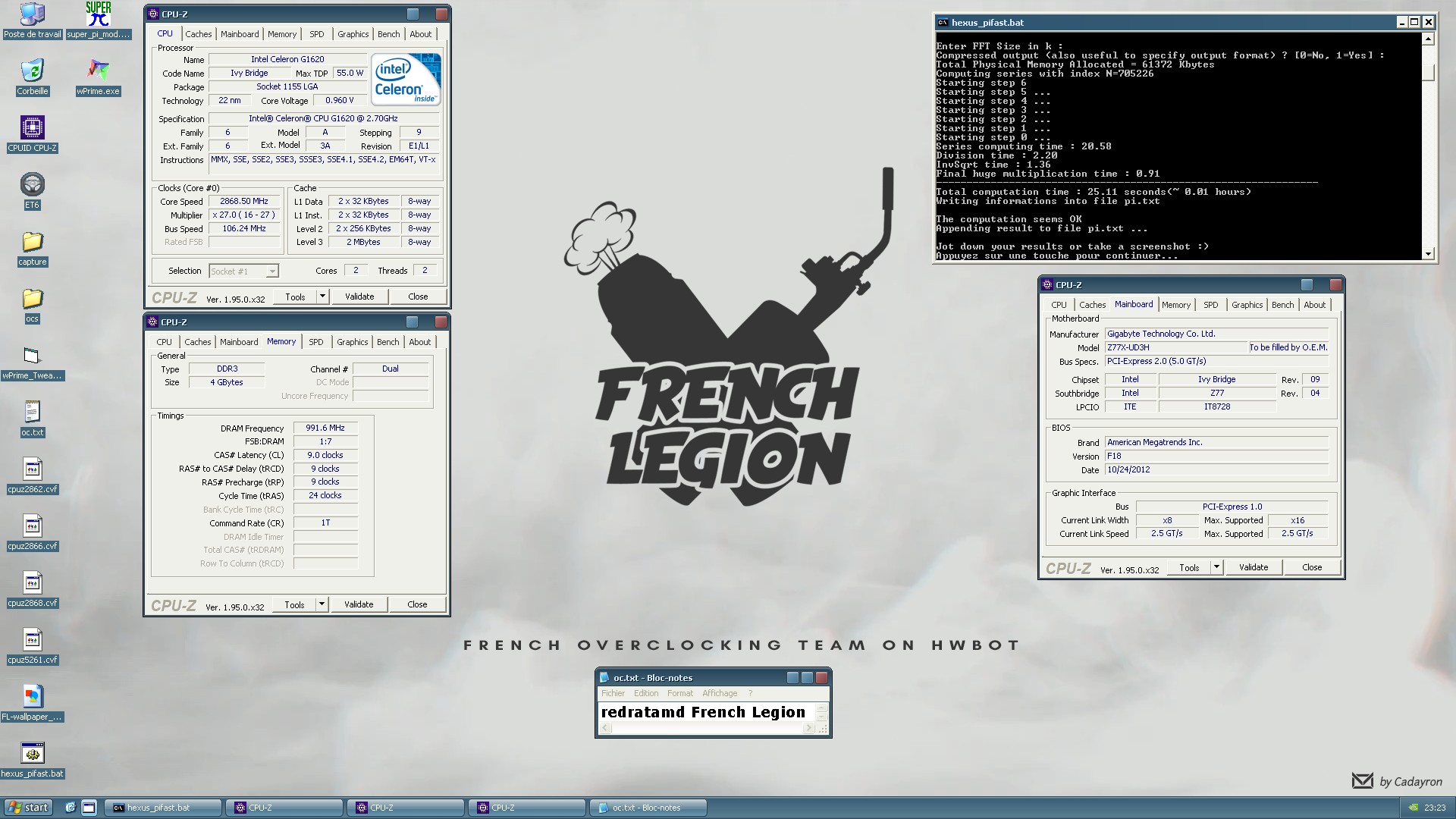The height and width of the screenshot is (819, 1456).
Task: Click Close button in the Memory CPU-Z window
Action: pyautogui.click(x=417, y=604)
